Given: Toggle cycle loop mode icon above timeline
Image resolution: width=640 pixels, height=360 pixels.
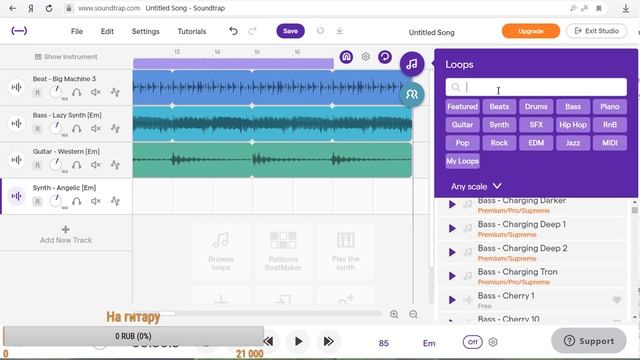Looking at the screenshot, I should [384, 57].
